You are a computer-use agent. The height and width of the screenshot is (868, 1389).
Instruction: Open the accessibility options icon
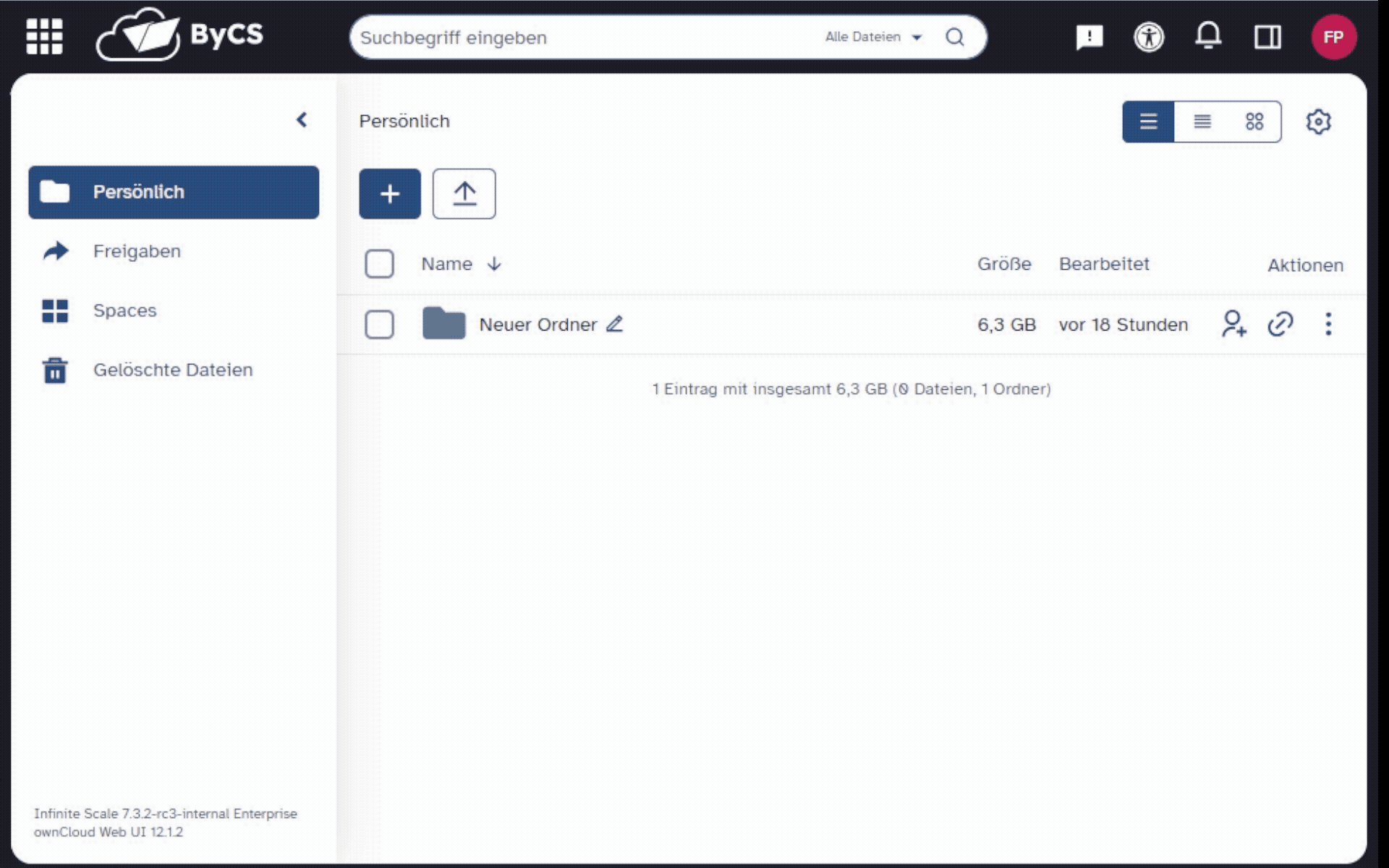1149,37
